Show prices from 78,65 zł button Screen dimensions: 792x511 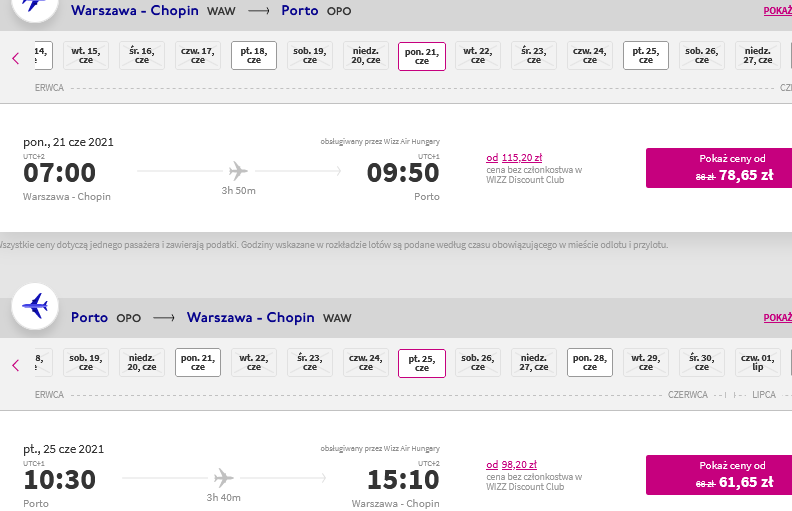pyautogui.click(x=719, y=168)
